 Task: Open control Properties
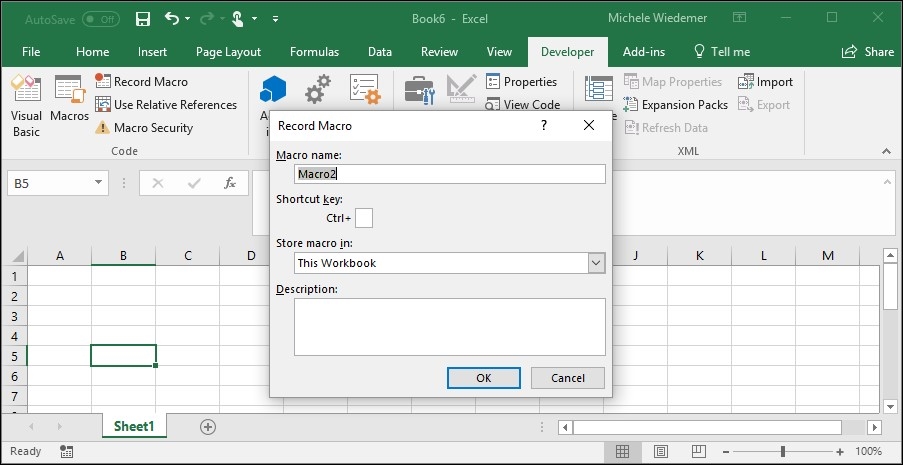[x=521, y=82]
